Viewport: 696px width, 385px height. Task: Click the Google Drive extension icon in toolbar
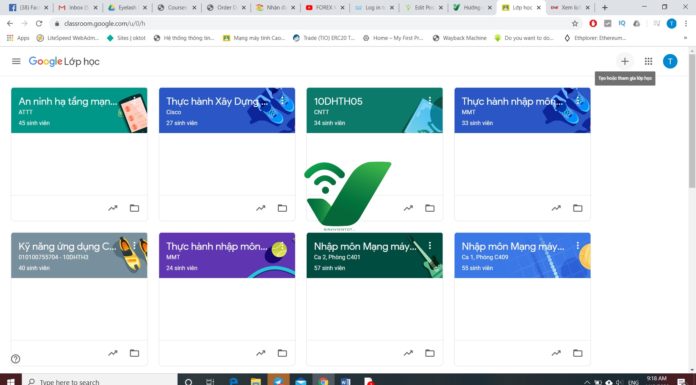pyautogui.click(x=637, y=24)
